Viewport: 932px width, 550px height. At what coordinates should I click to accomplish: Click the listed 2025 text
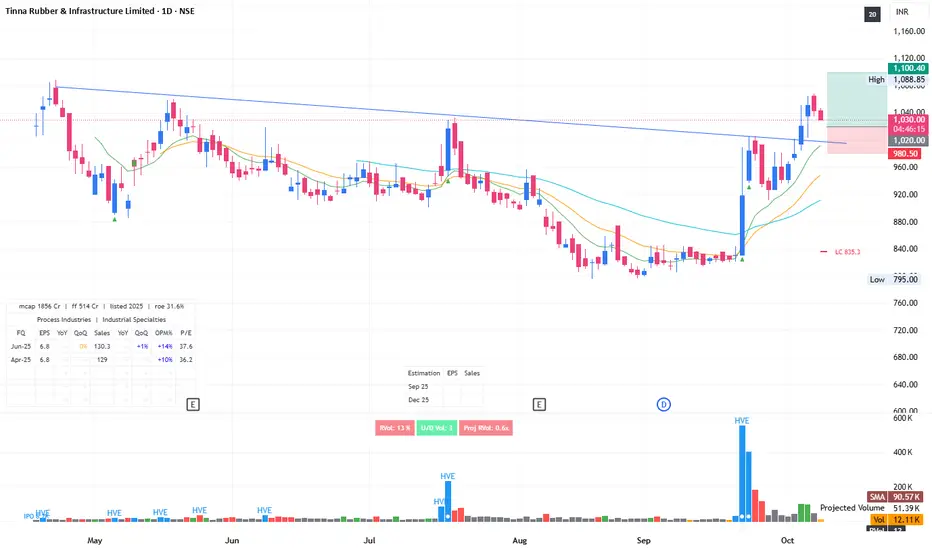pyautogui.click(x=126, y=306)
